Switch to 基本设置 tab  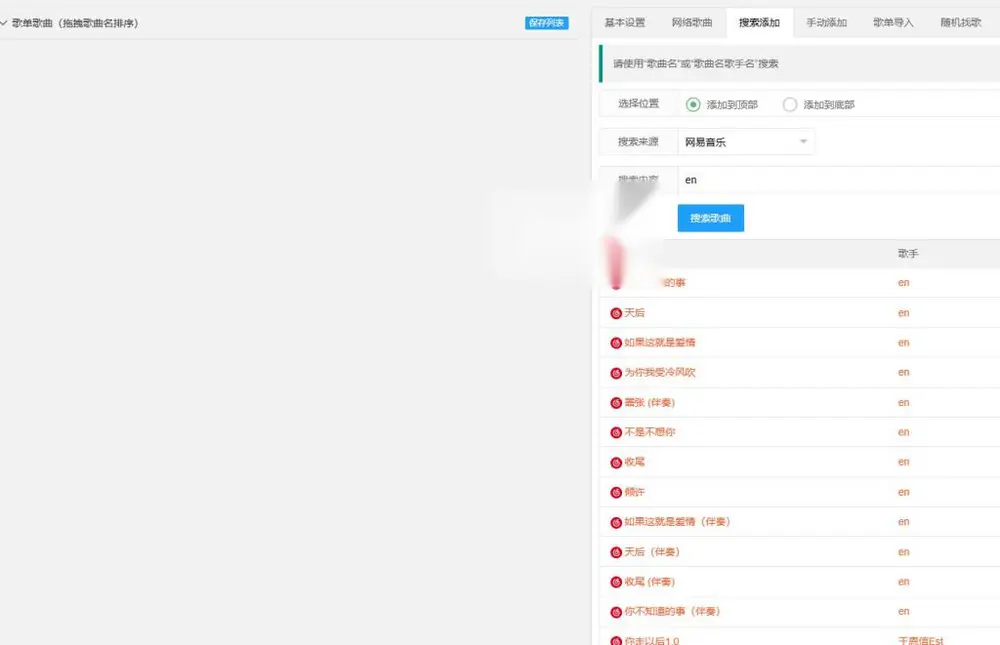625,23
